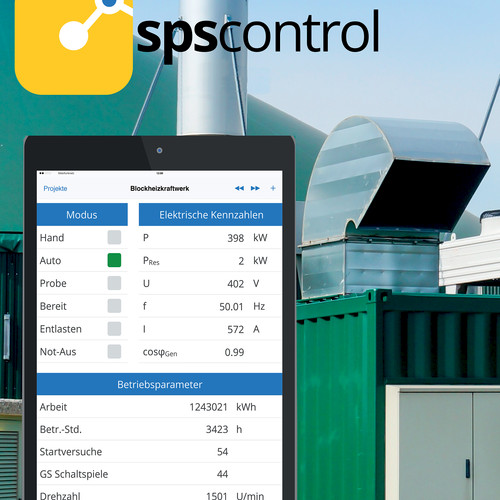The image size is (500, 500).
Task: Toggle the Entlasten mode box
Action: tap(114, 329)
